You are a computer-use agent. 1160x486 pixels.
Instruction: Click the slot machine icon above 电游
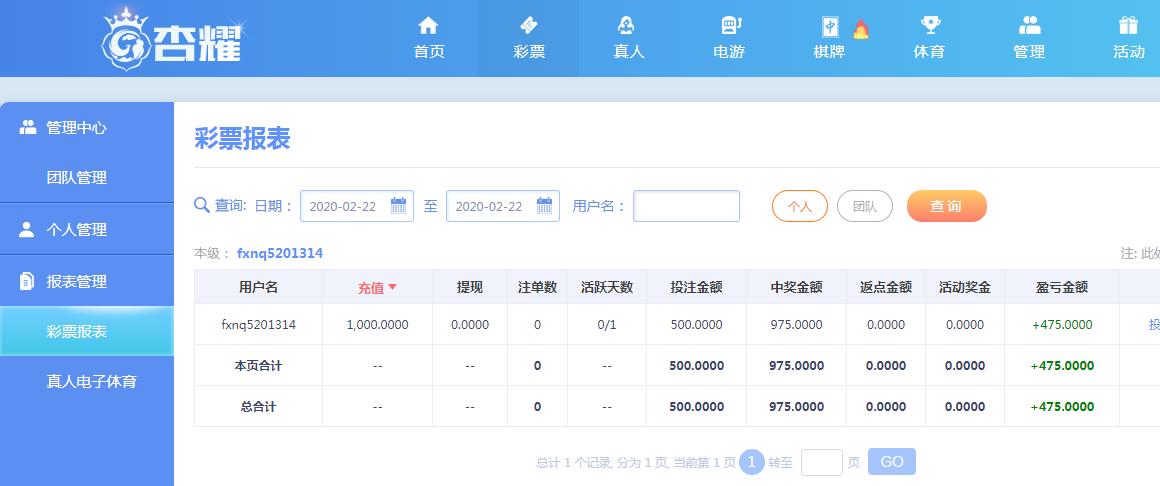point(731,26)
